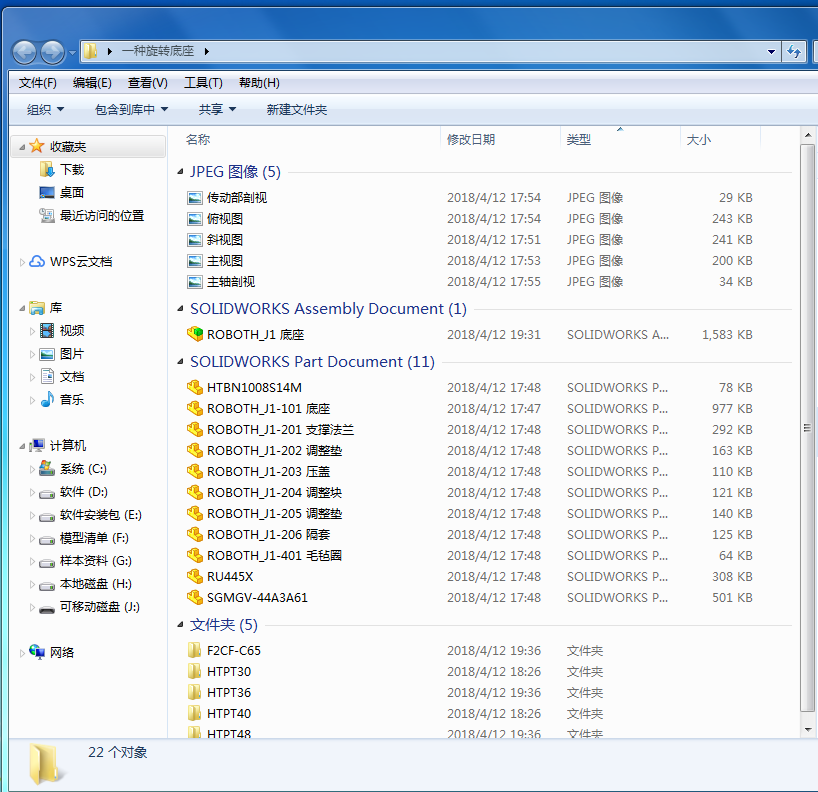
Task: Click the file list scrollbar up arrow
Action: point(808,135)
